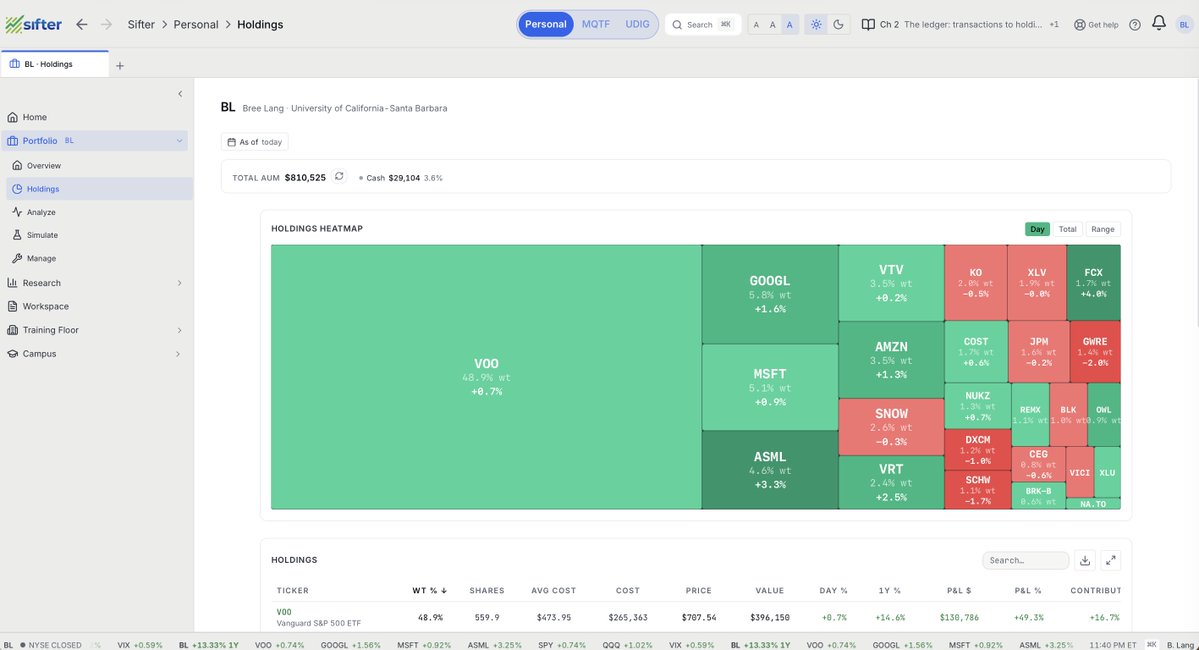Click 11:40 PM ET clock in status bar
This screenshot has width=1199, height=650.
coord(1113,645)
